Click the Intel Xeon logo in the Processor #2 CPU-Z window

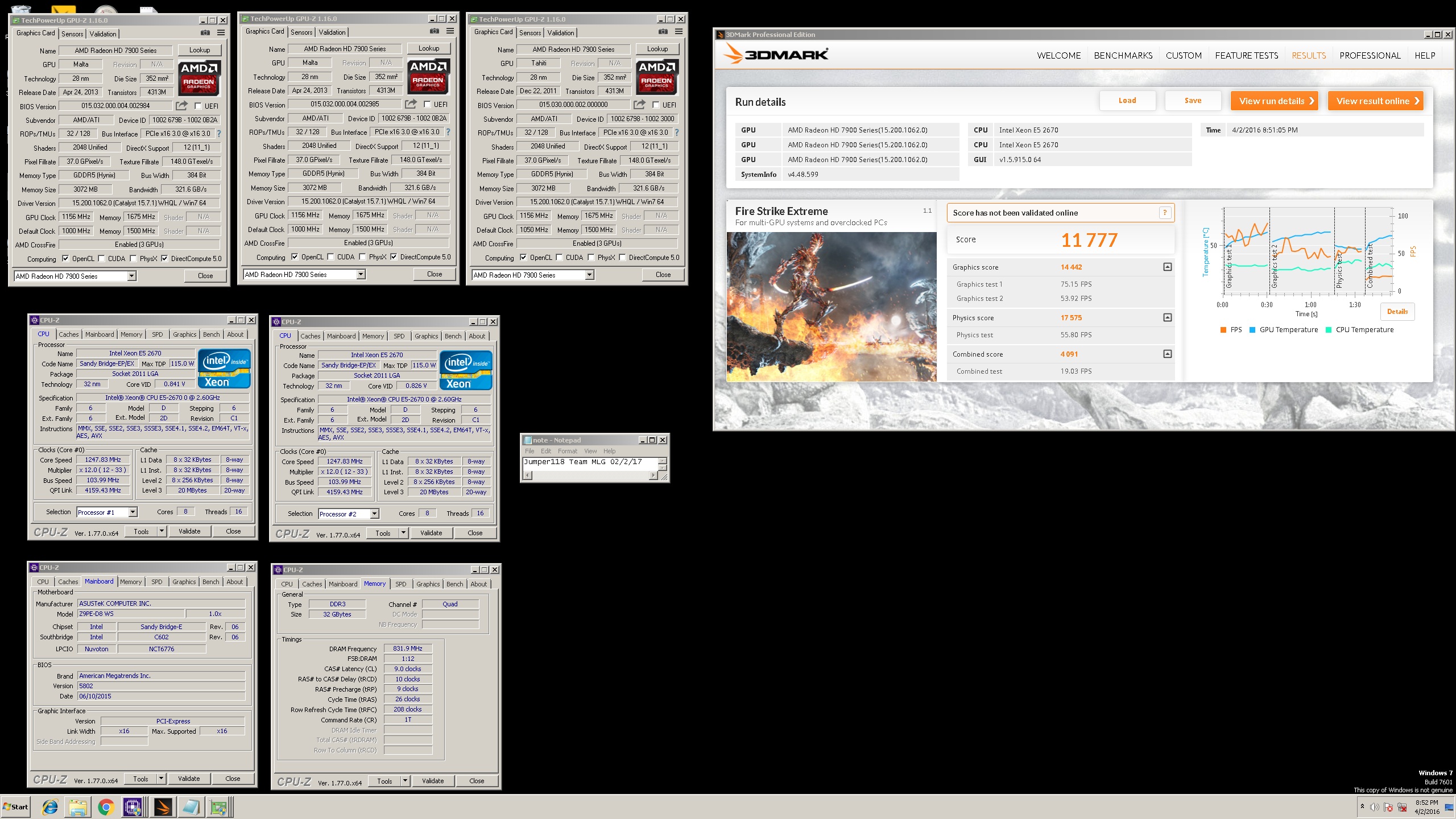[466, 371]
